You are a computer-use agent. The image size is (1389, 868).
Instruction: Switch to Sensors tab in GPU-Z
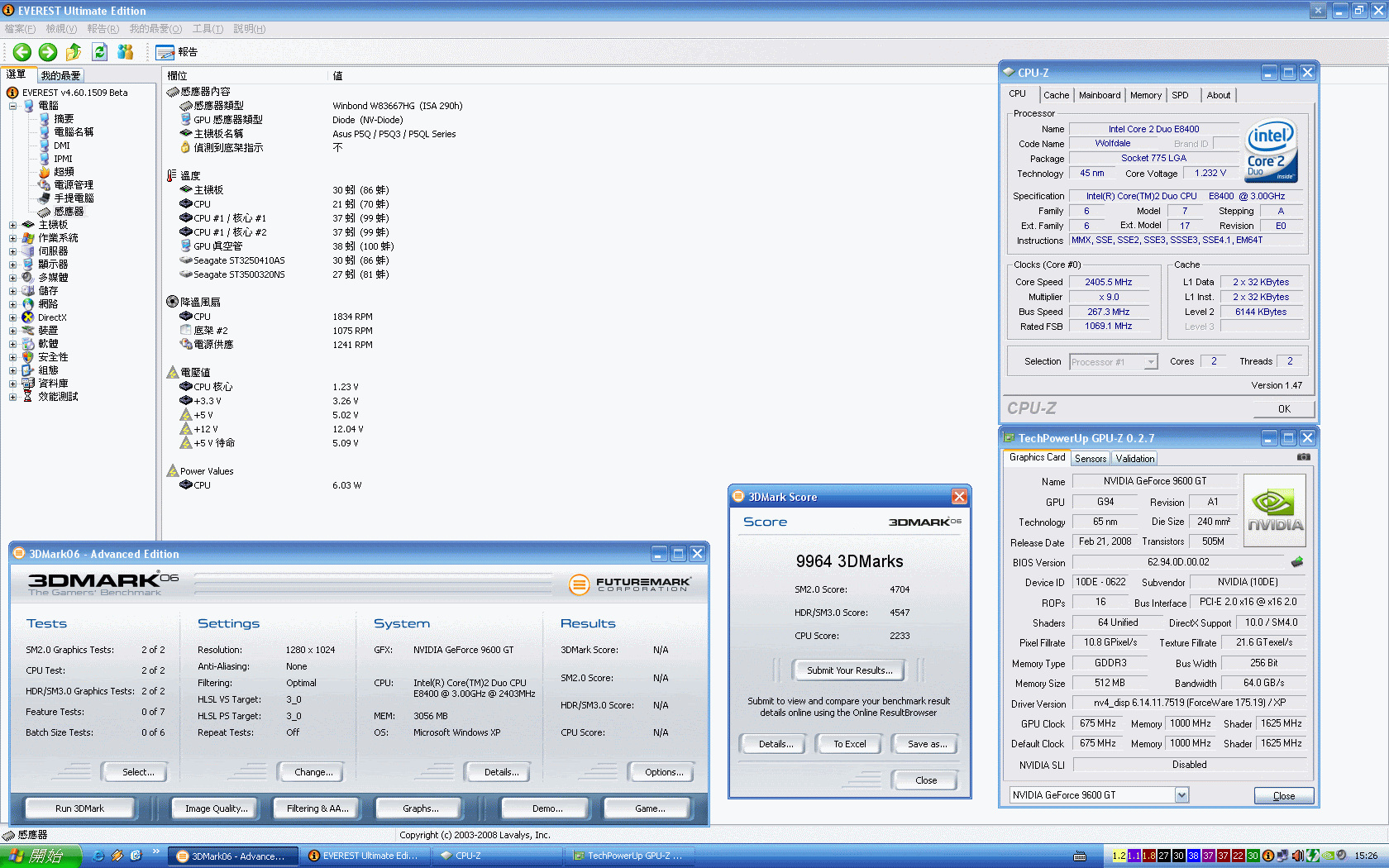[1091, 459]
